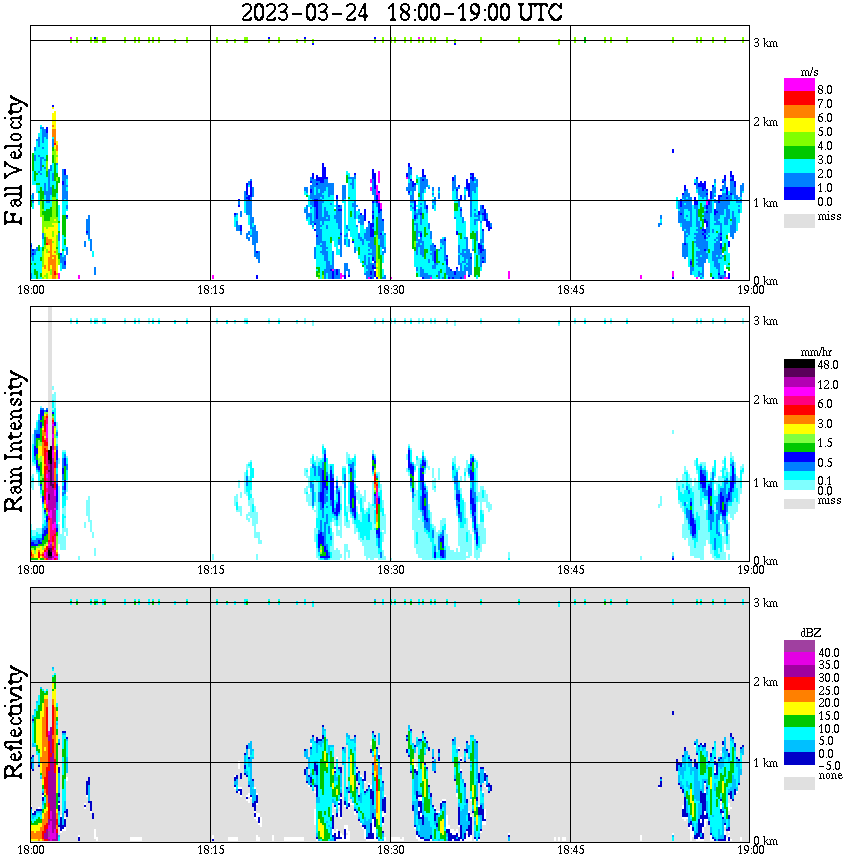This screenshot has width=850, height=868.
Task: Select the purple 12.0 mm/hr rain swatch
Action: (x=799, y=382)
